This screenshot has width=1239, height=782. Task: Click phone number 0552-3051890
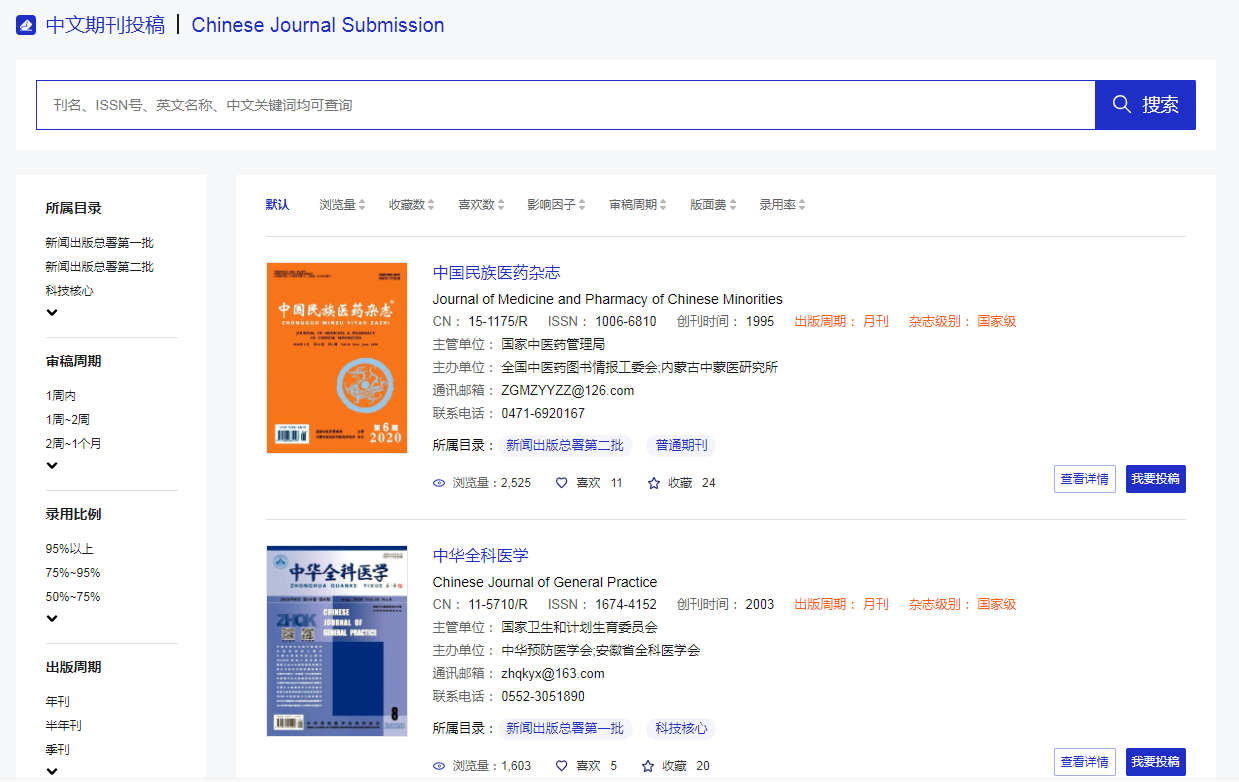point(543,697)
